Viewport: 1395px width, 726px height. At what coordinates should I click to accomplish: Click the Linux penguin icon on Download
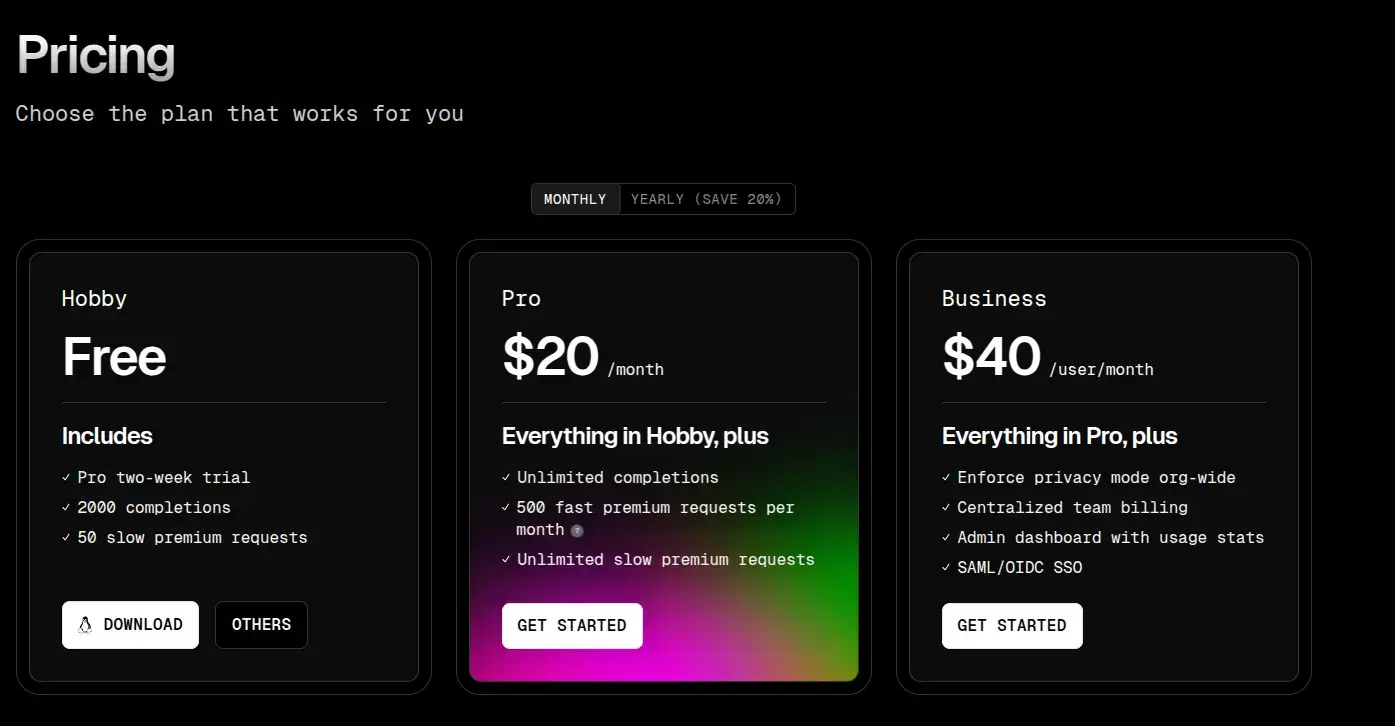click(85, 625)
